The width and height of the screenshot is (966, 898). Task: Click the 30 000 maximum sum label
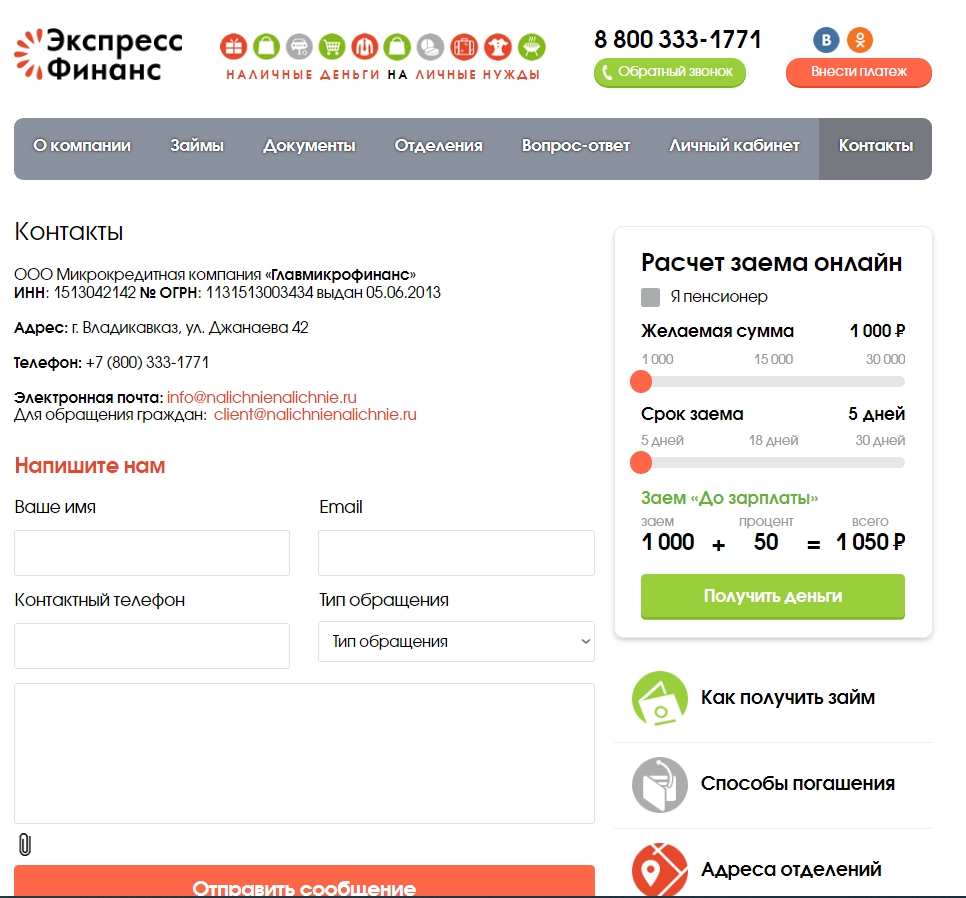(885, 359)
